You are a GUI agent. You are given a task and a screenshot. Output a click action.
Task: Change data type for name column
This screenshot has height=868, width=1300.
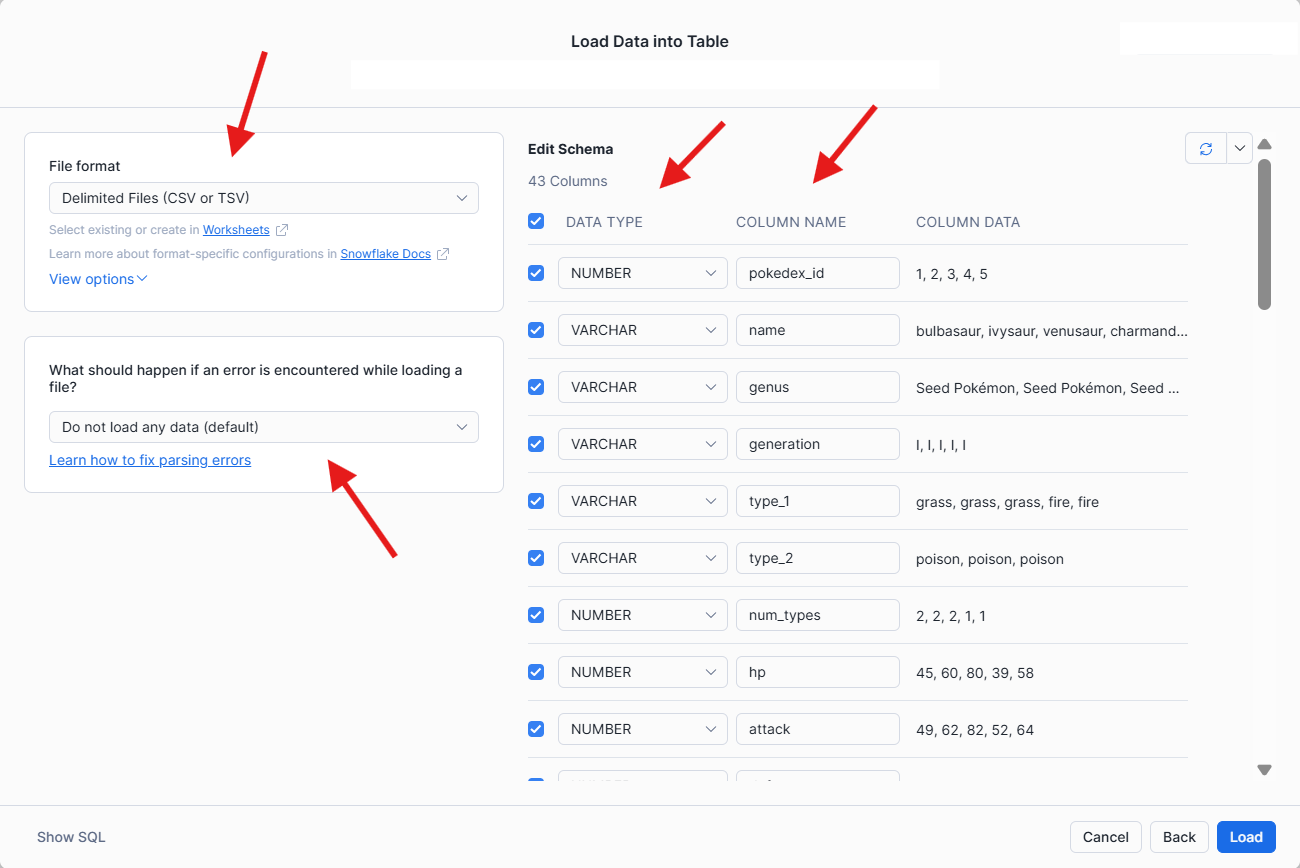pyautogui.click(x=643, y=330)
